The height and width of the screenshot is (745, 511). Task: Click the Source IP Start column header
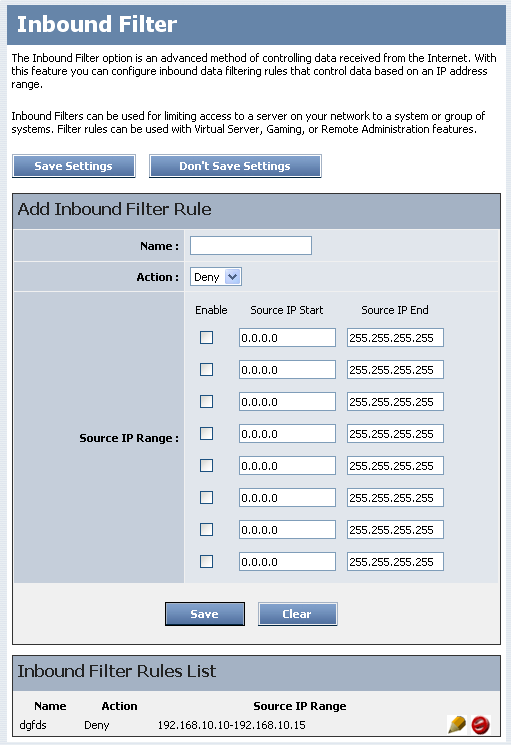click(287, 310)
